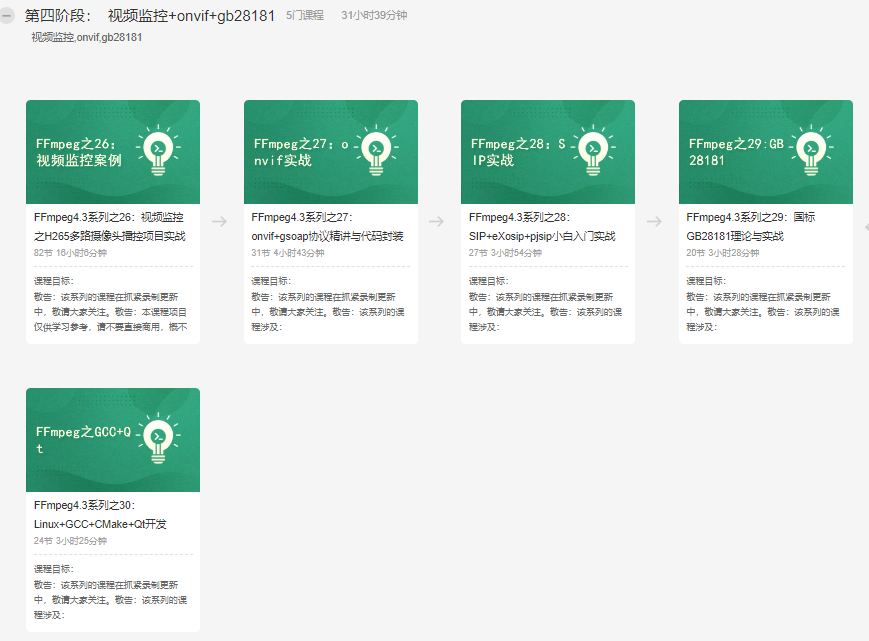Click the light bulb icon on GB28181 card
This screenshot has width=869, height=641.
(809, 148)
